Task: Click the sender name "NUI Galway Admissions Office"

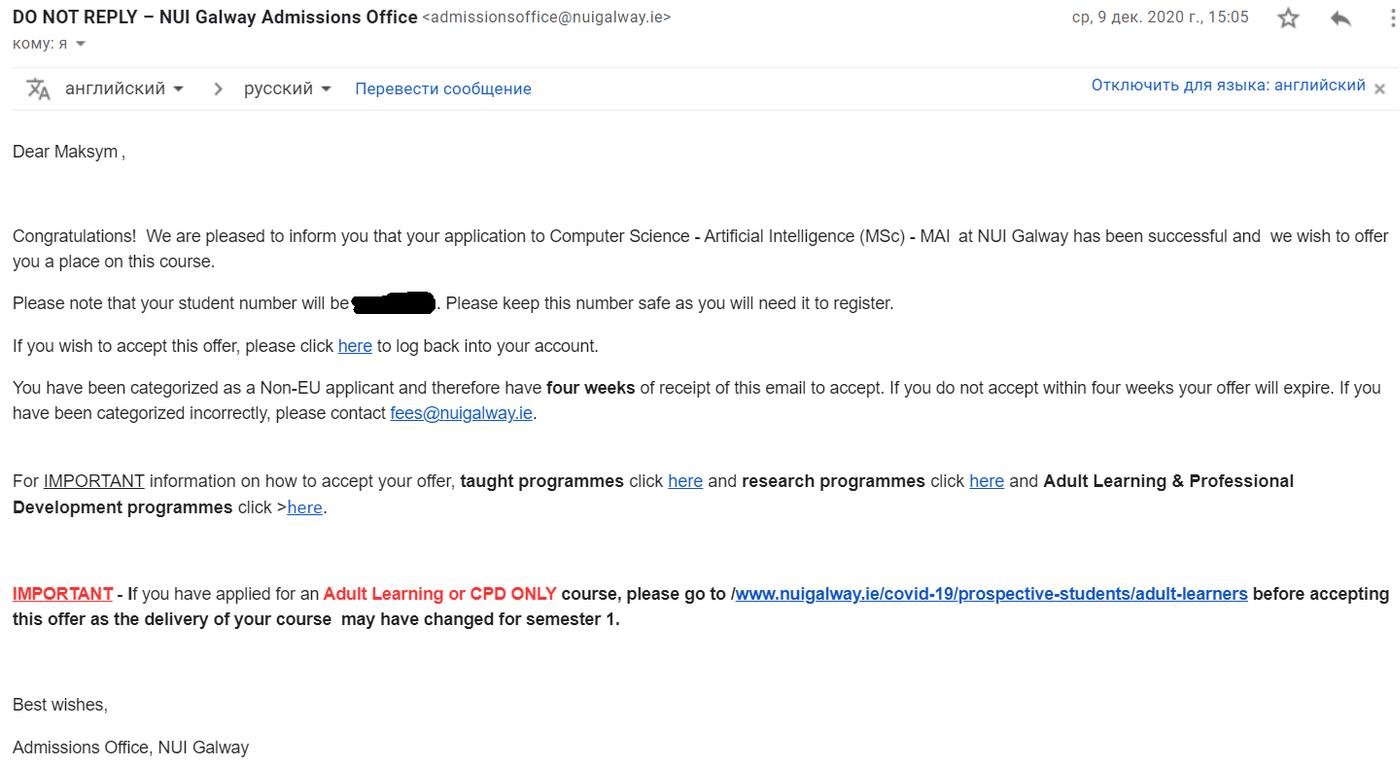Action: coord(288,17)
